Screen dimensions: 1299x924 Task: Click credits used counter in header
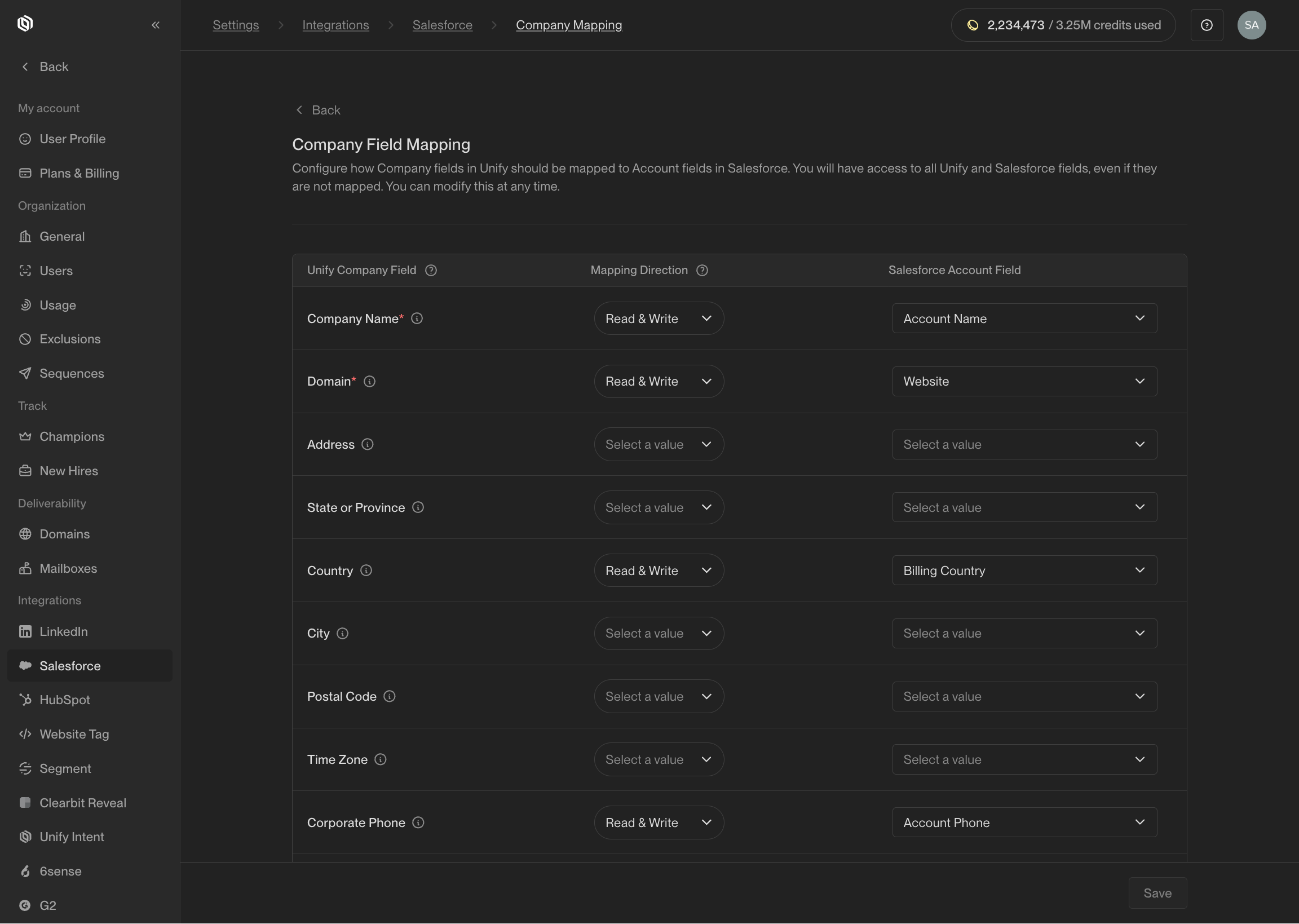coord(1062,25)
